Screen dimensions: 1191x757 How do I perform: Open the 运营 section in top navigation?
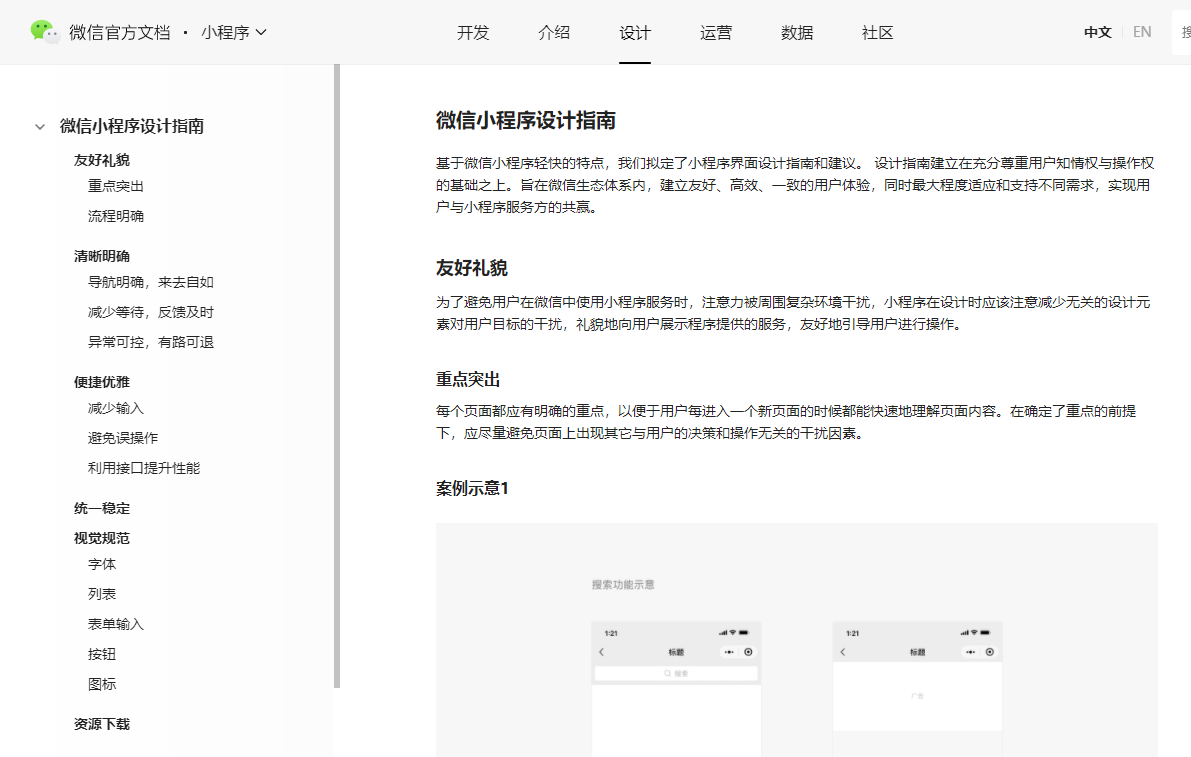(716, 32)
